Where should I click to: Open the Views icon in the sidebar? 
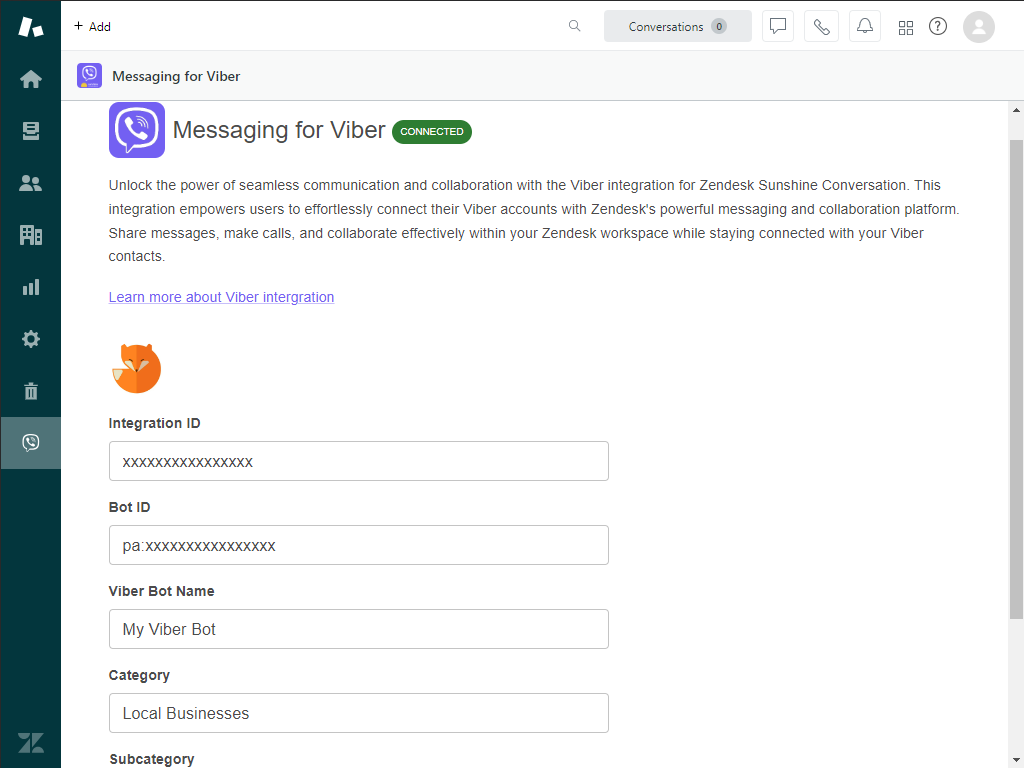click(30, 130)
